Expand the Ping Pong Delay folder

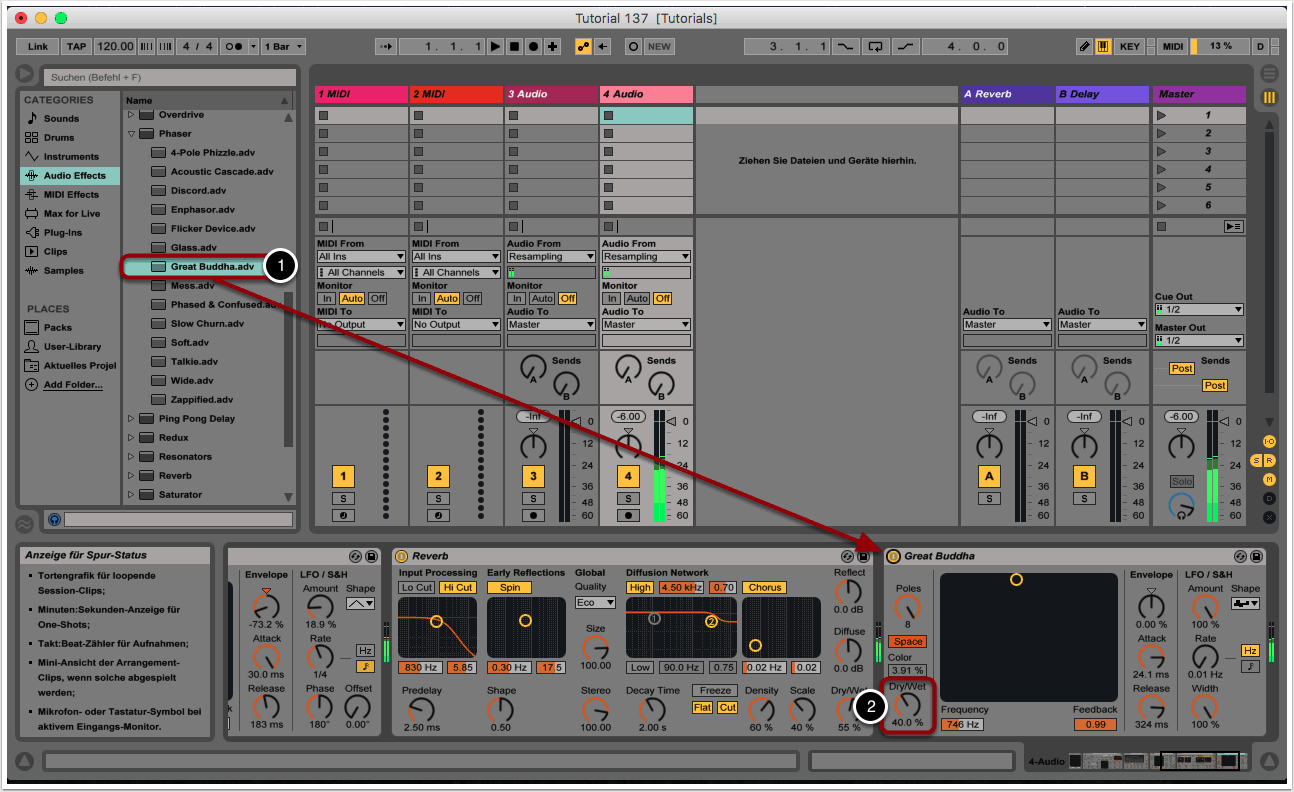[x=131, y=419]
